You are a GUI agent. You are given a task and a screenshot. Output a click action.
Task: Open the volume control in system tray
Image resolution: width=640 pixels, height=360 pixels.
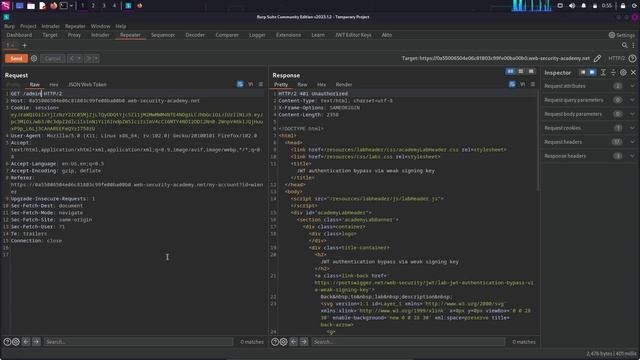tap(572, 6)
